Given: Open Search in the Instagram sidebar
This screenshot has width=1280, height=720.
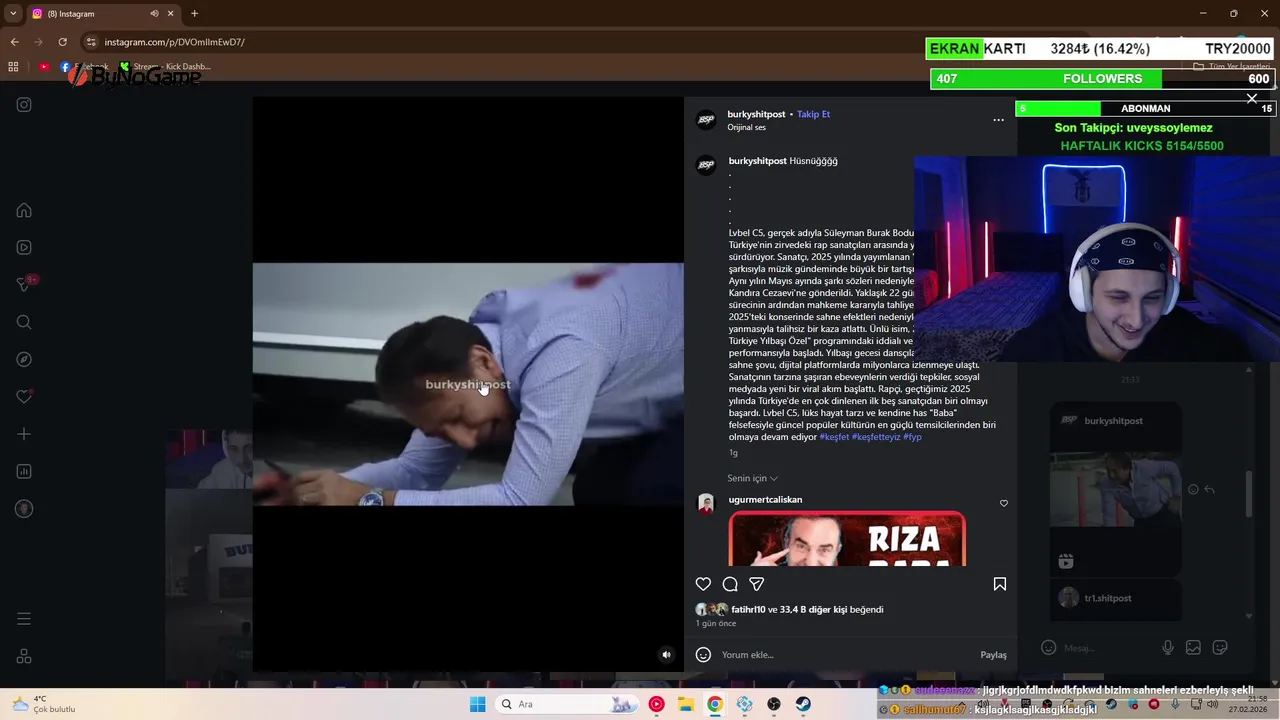Looking at the screenshot, I should pyautogui.click(x=24, y=322).
